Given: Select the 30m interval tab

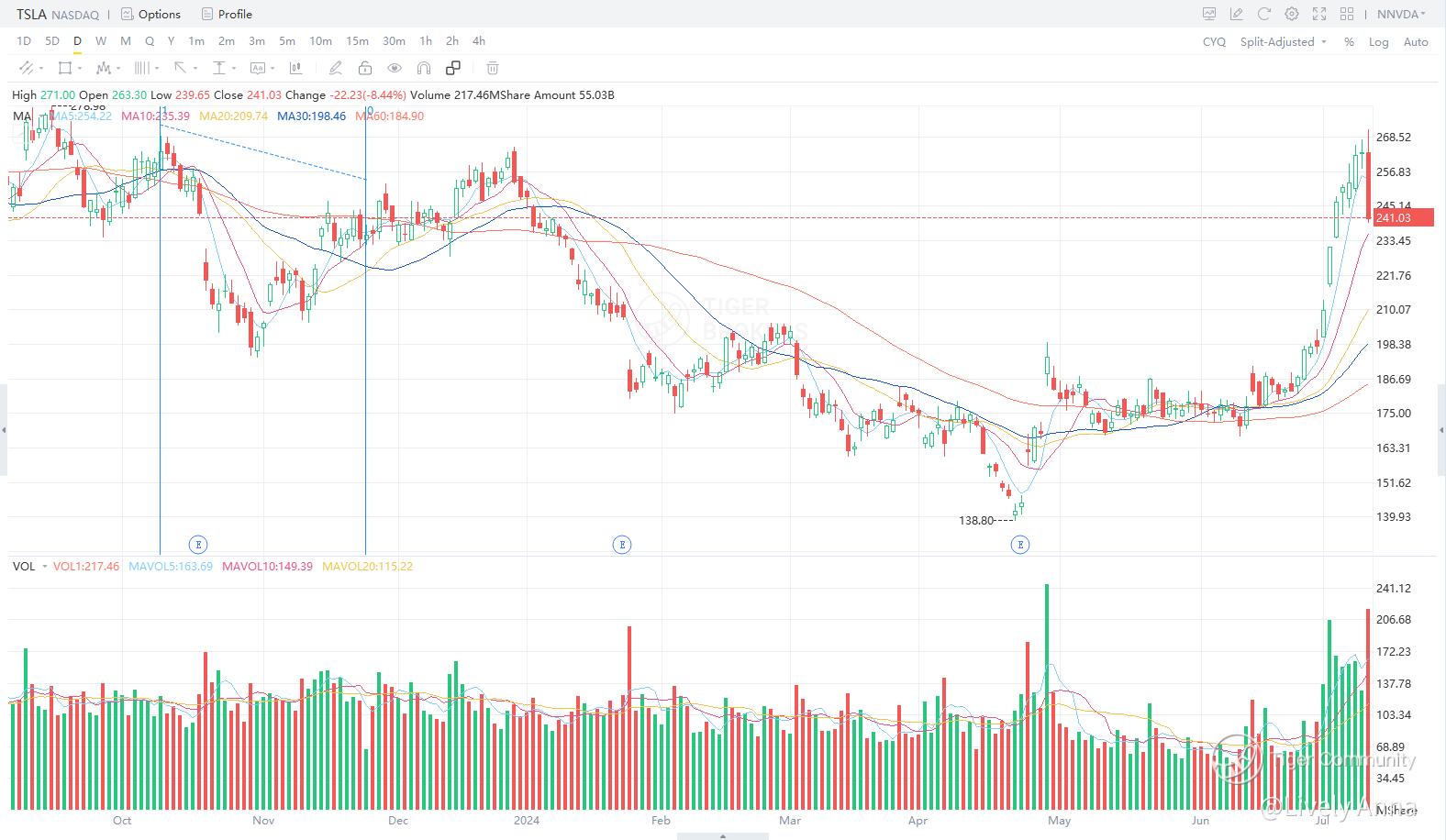Looking at the screenshot, I should coord(394,40).
